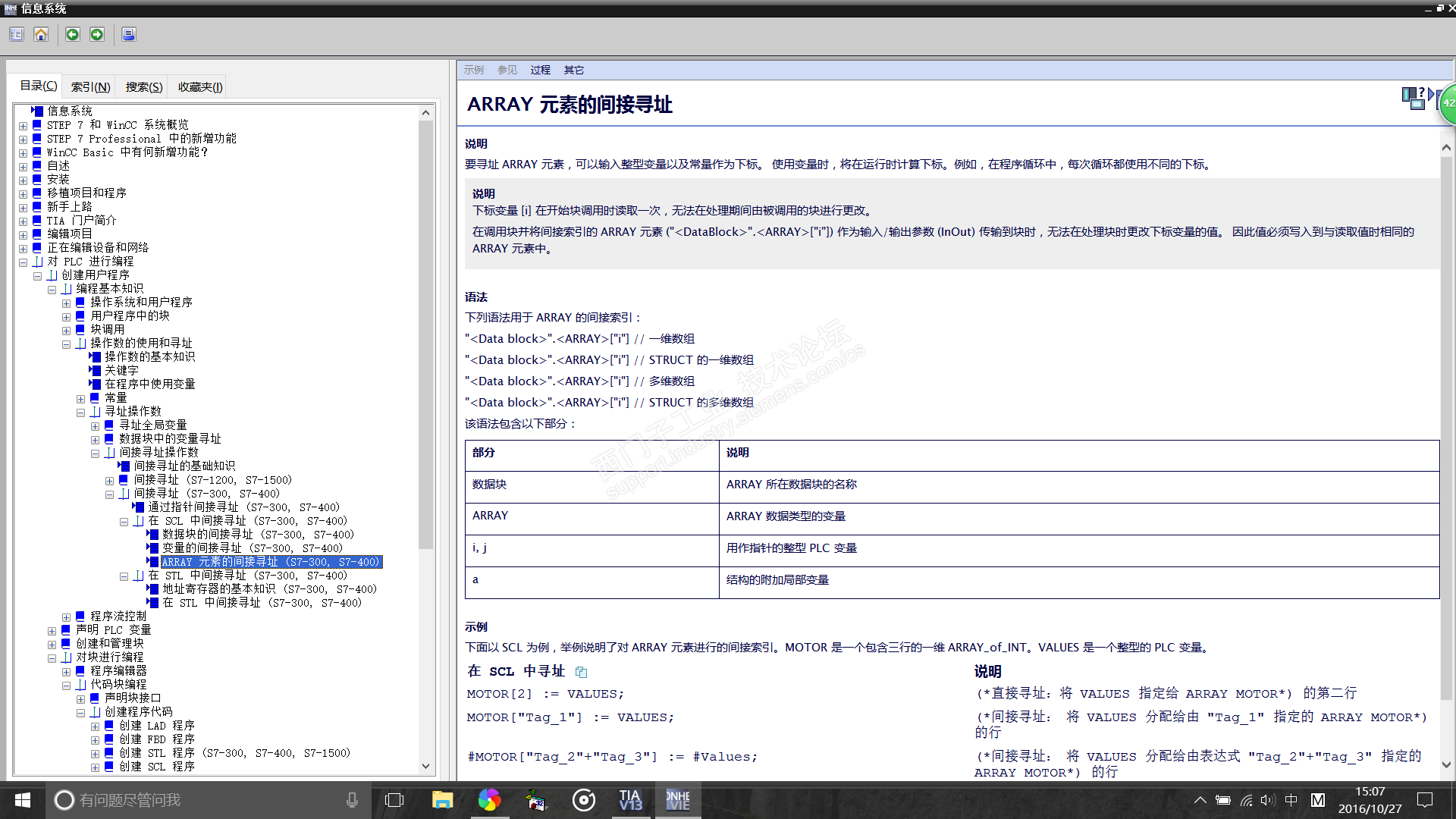Expand the 声明 PLC 变量 tree node
This screenshot has width=1456, height=819.
[x=52, y=631]
